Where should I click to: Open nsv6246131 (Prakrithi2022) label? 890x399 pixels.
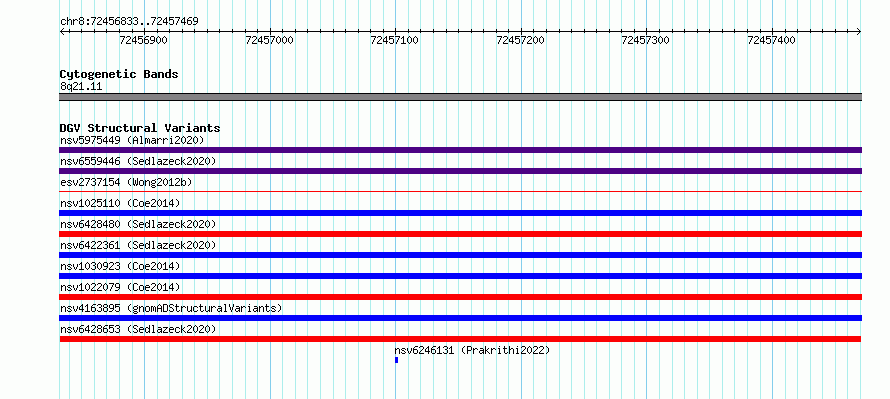pyautogui.click(x=472, y=350)
